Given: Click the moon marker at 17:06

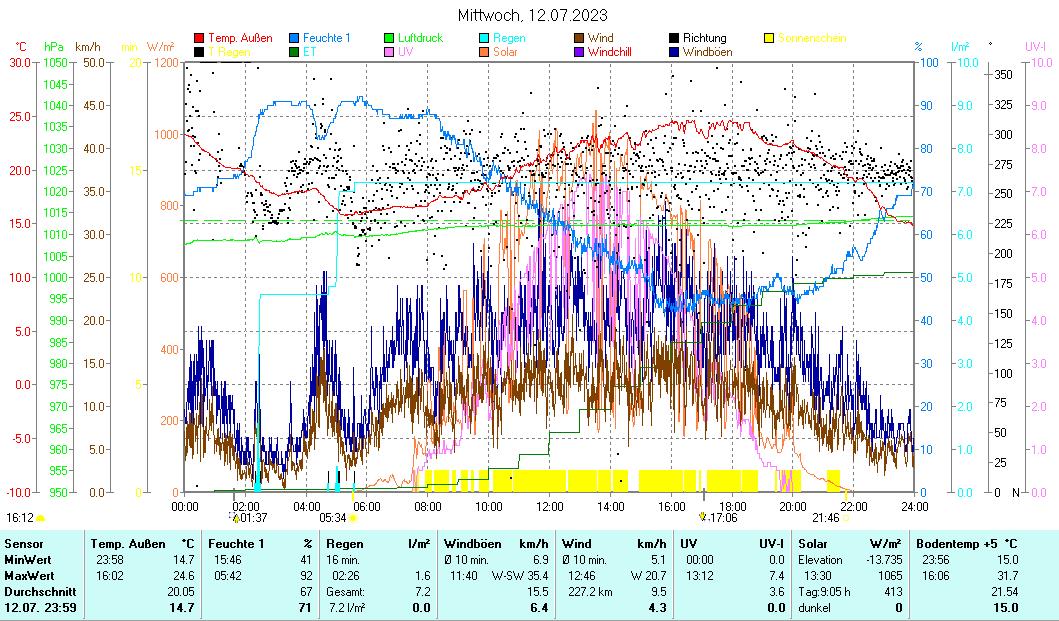Looking at the screenshot, I should (x=704, y=518).
